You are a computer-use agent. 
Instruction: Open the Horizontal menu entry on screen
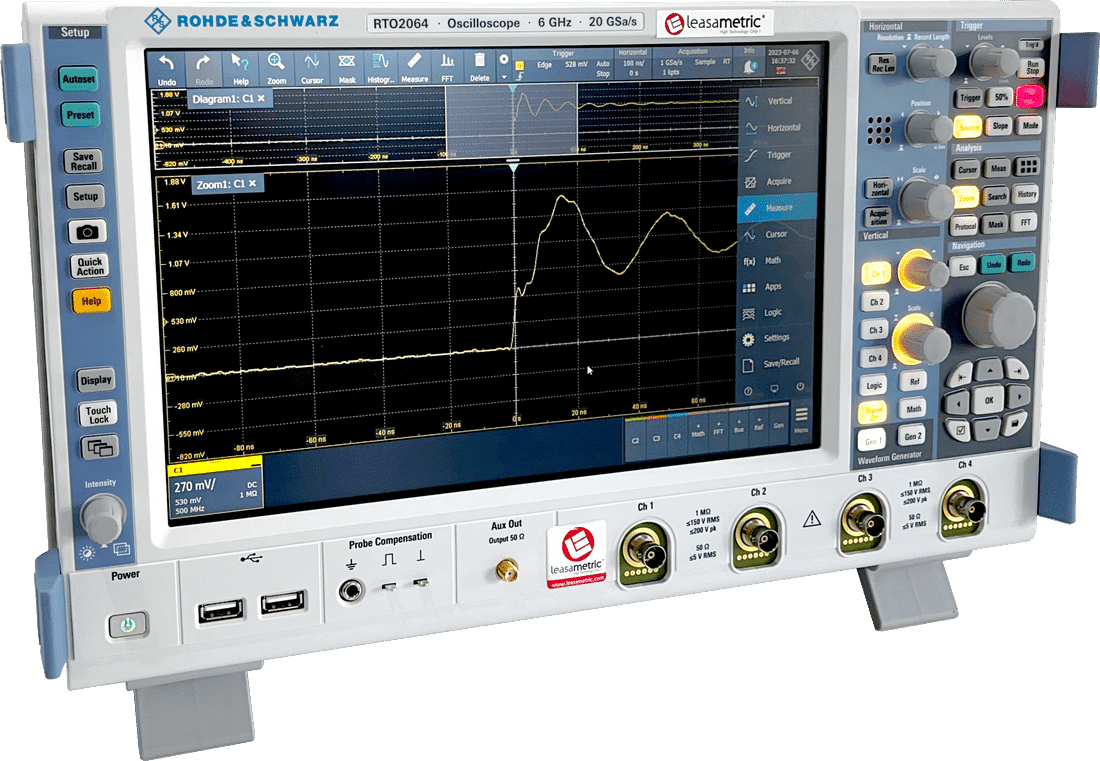coord(777,128)
